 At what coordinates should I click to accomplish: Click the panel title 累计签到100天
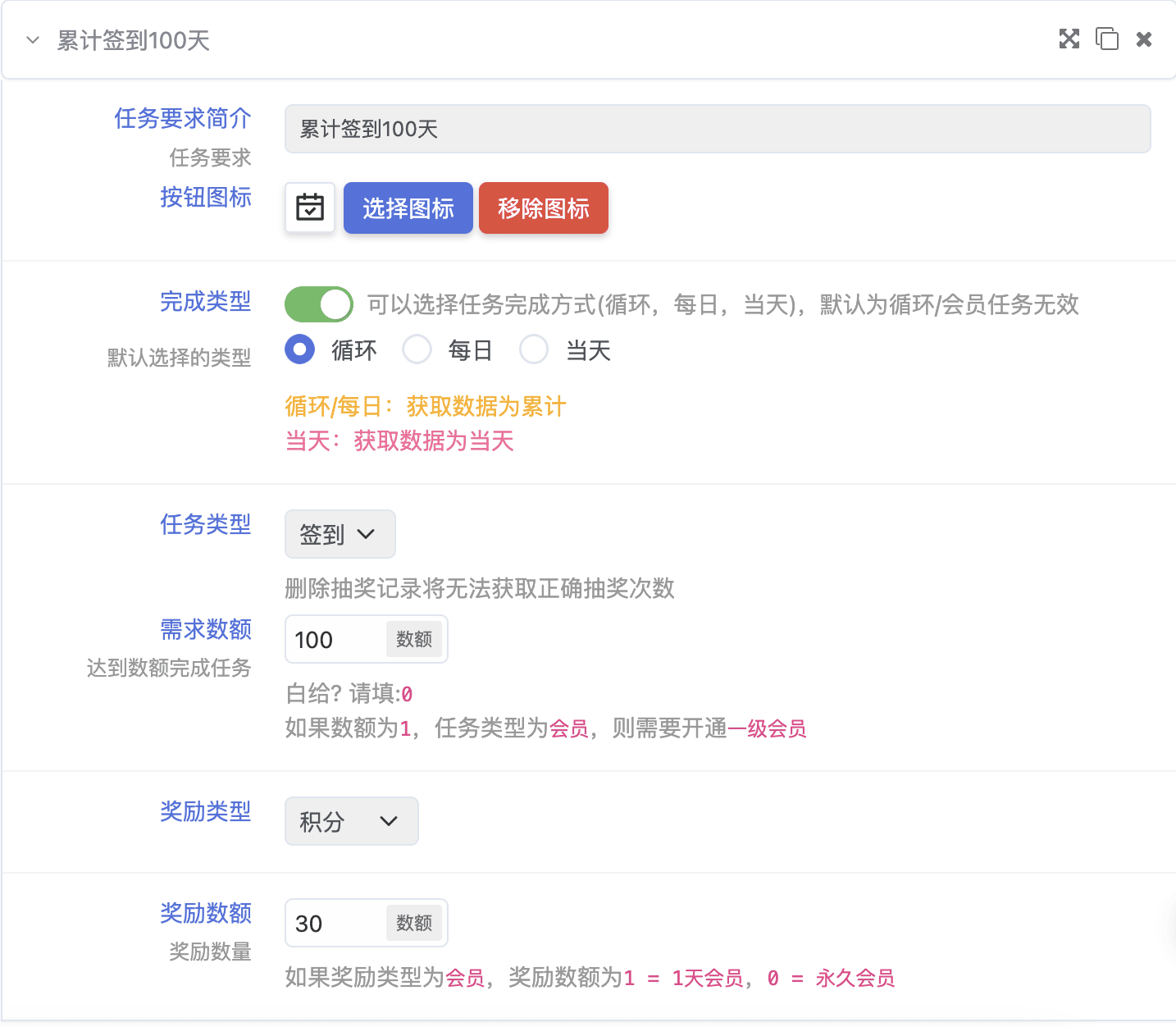(x=134, y=40)
